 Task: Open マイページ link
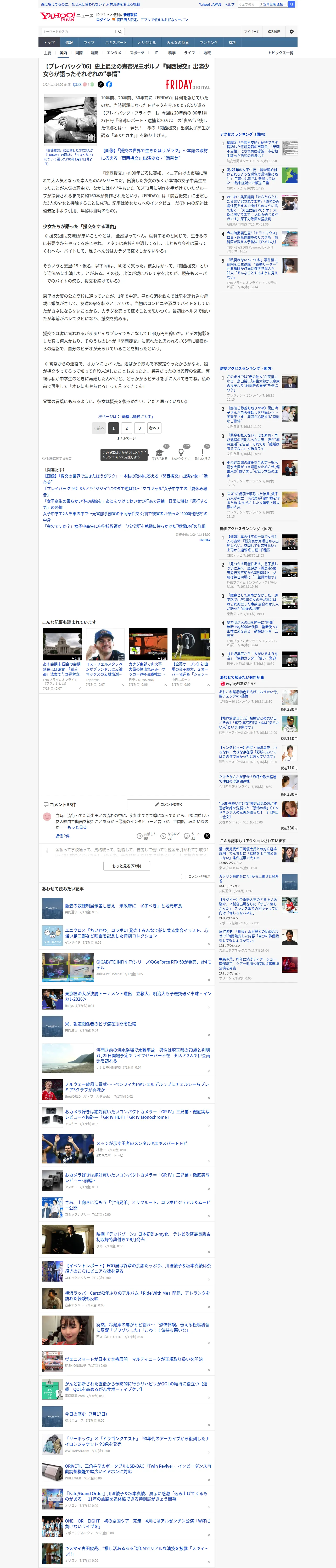[x=252, y=32]
